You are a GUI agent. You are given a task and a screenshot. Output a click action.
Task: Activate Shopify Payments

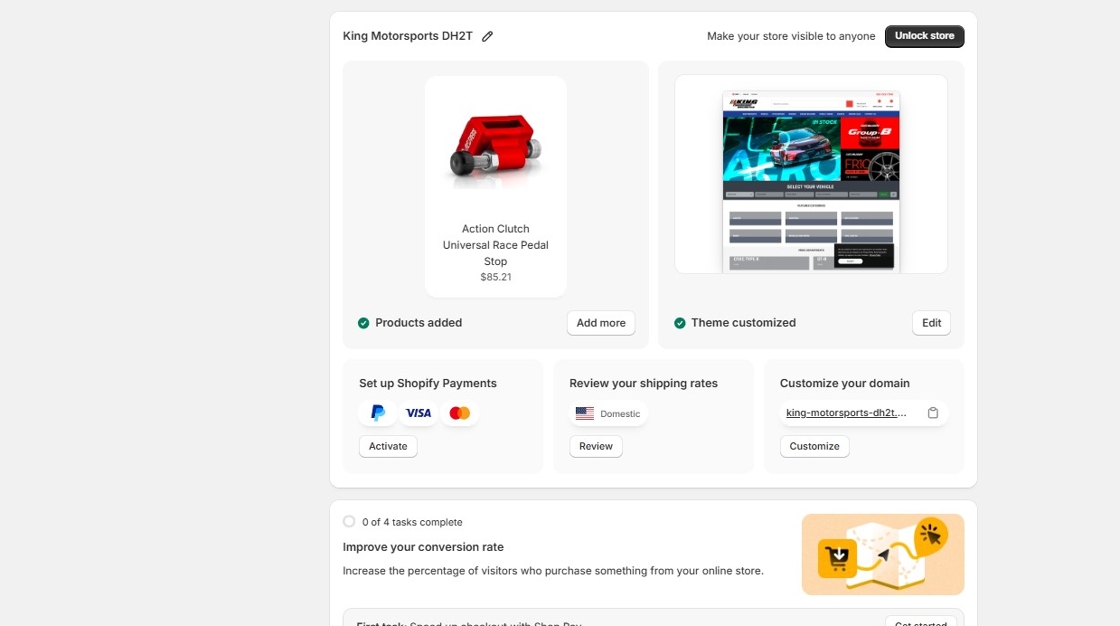388,446
